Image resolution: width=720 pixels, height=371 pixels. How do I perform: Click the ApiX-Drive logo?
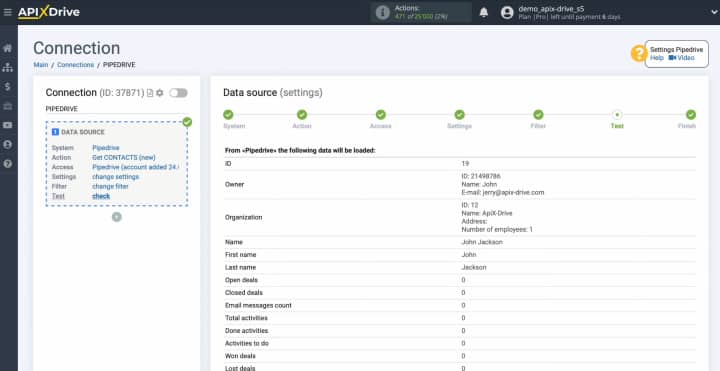49,12
